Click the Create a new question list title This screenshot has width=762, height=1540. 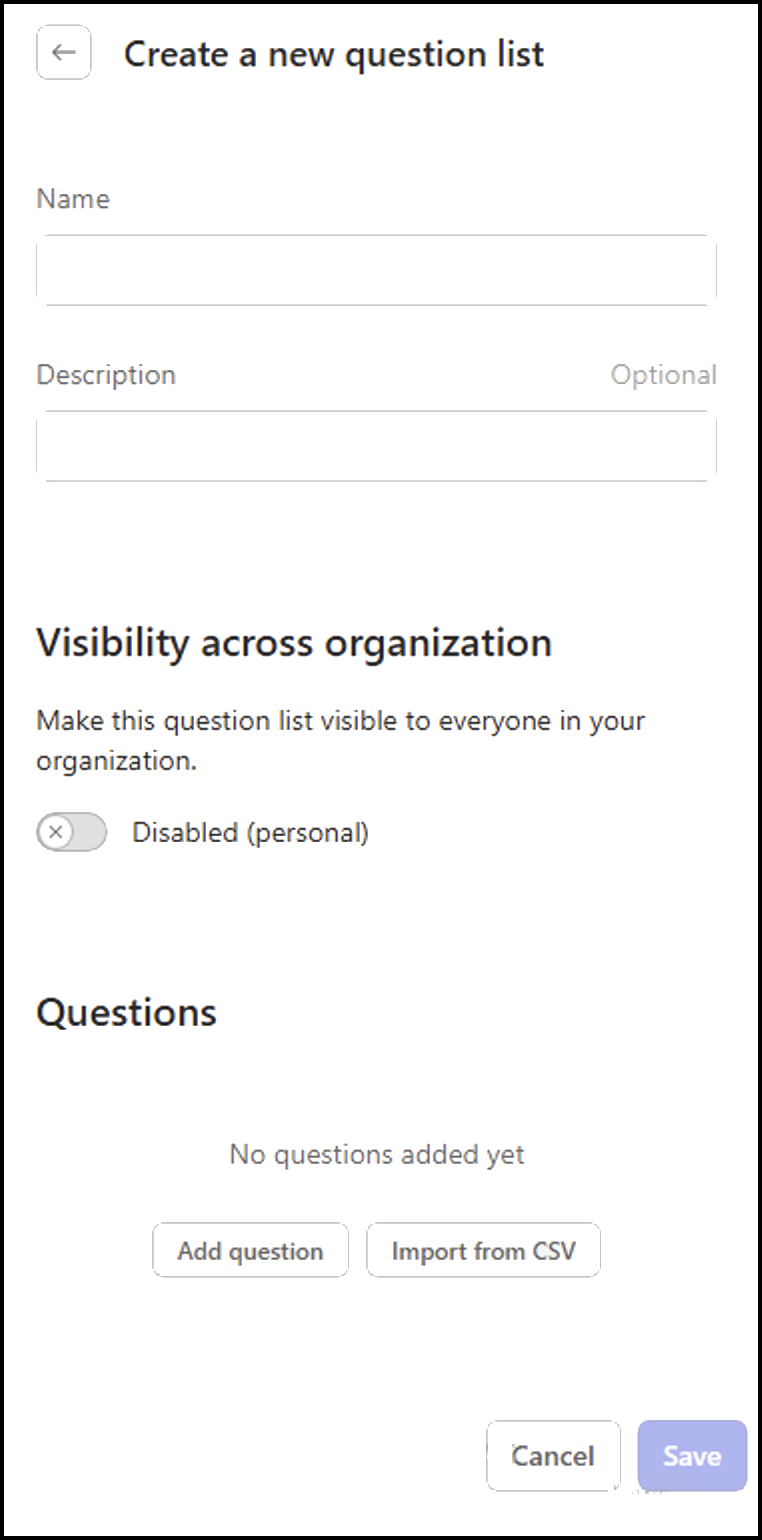334,54
